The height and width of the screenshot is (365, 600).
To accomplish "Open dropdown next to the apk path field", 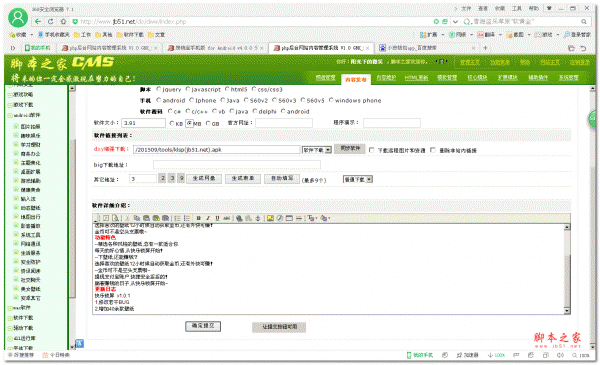I will point(317,150).
